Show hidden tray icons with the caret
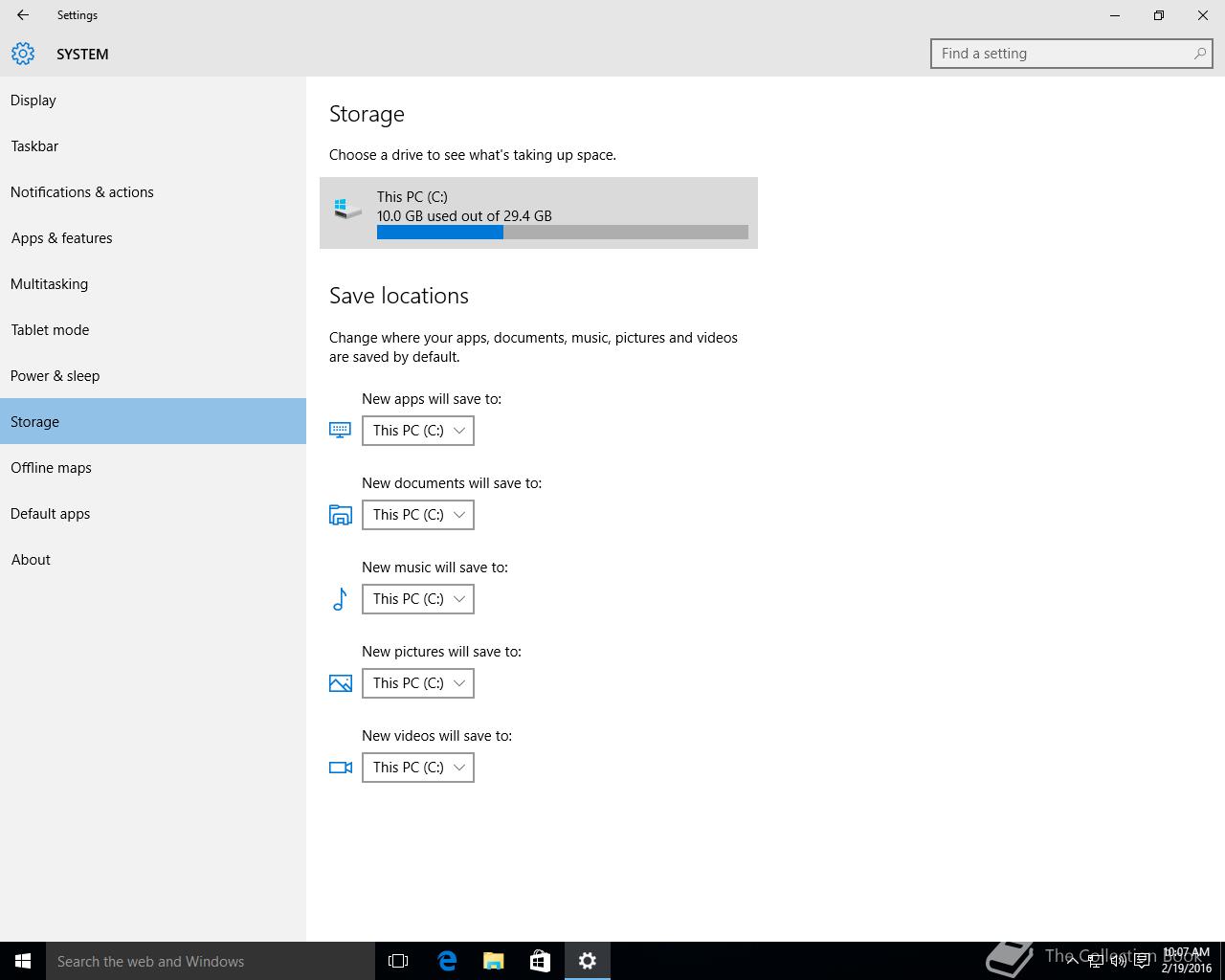Screen dimensions: 1225x980 click(1072, 961)
